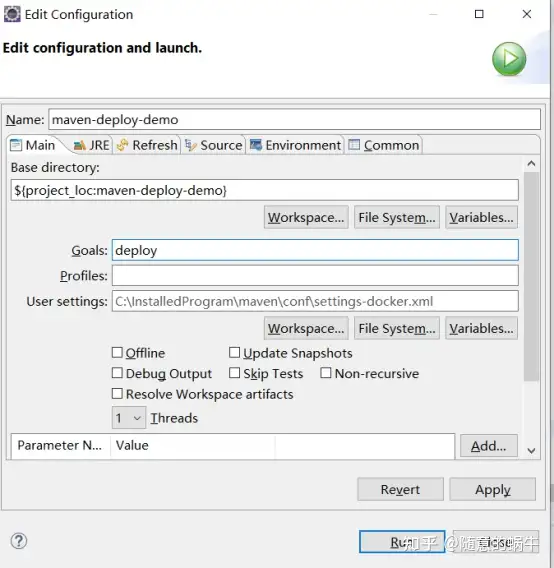Viewport: 554px width, 568px height.
Task: Open the Threads count dropdown
Action: [129, 418]
